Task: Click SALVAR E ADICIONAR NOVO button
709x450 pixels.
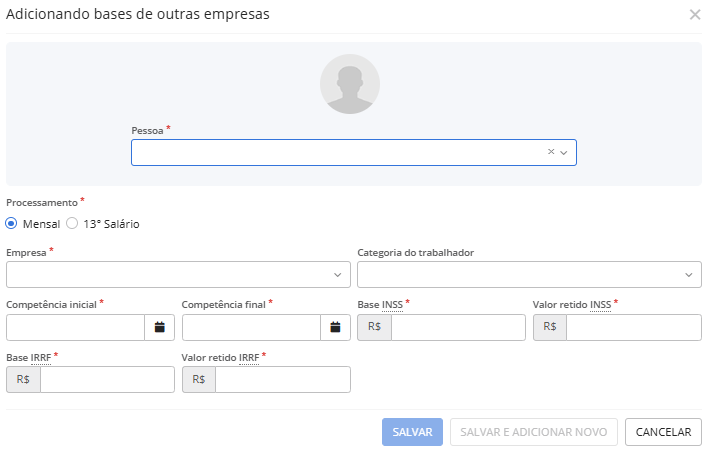Action: [x=534, y=432]
